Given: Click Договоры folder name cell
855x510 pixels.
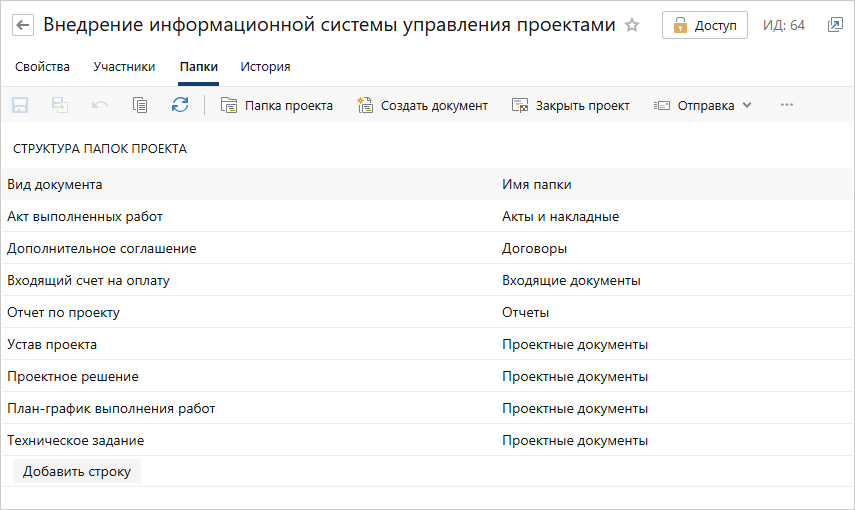Looking at the screenshot, I should (534, 248).
